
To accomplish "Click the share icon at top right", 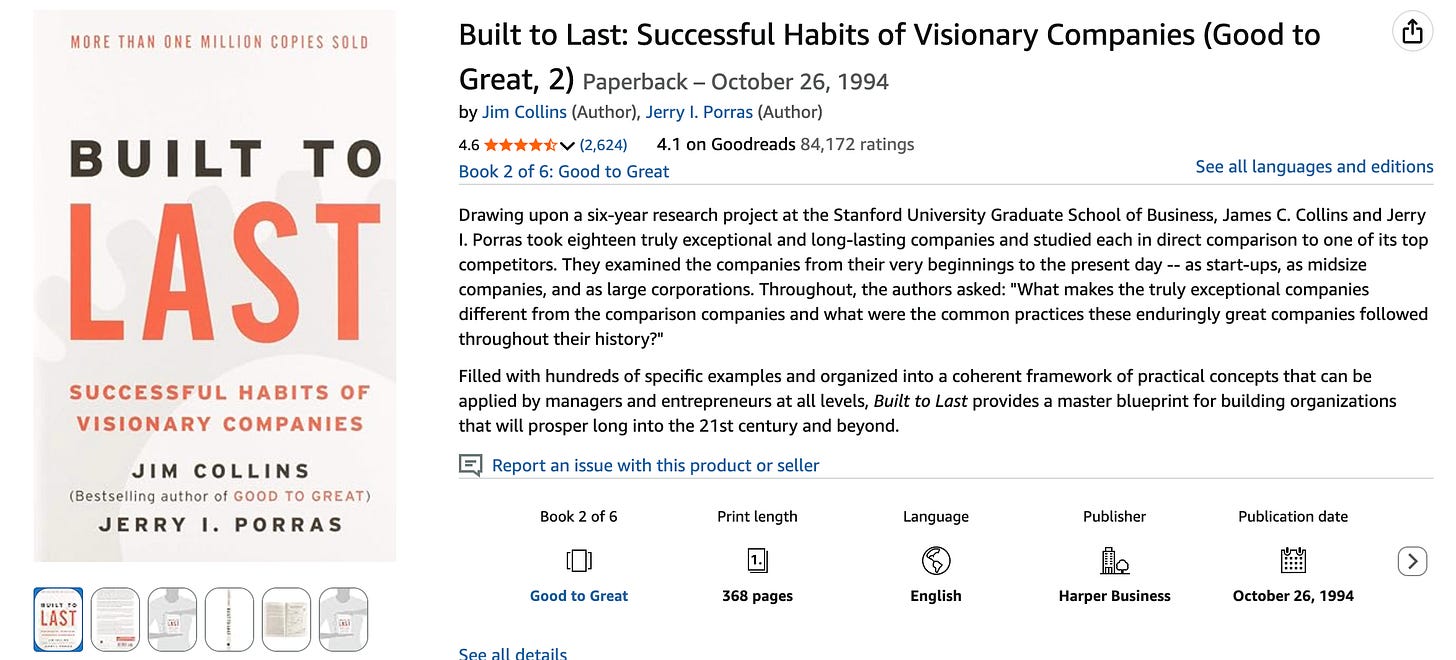I will (1412, 33).
